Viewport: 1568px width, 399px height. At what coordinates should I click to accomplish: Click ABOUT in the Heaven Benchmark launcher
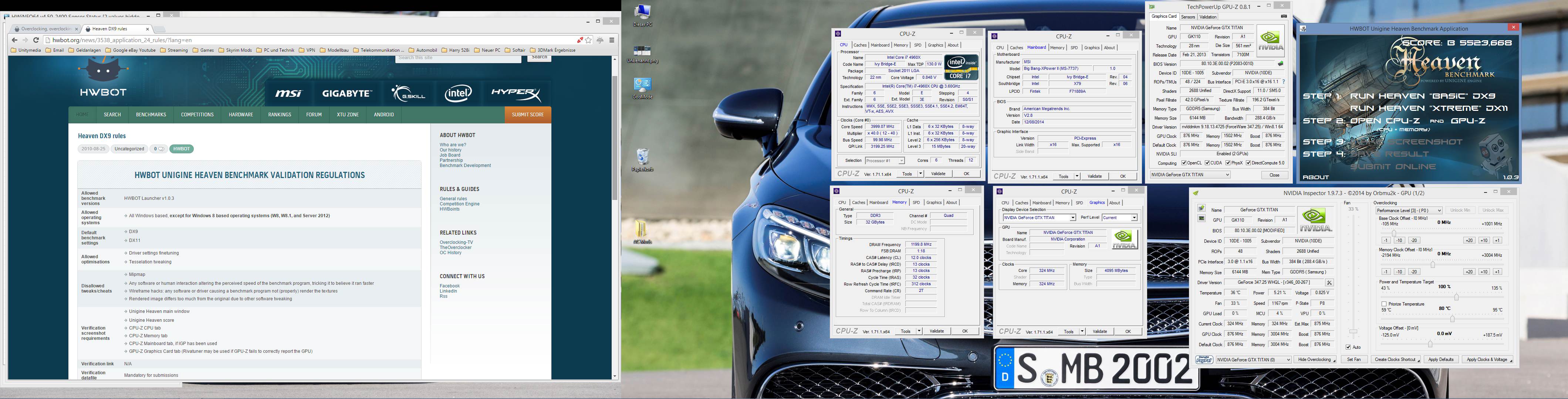1315,177
